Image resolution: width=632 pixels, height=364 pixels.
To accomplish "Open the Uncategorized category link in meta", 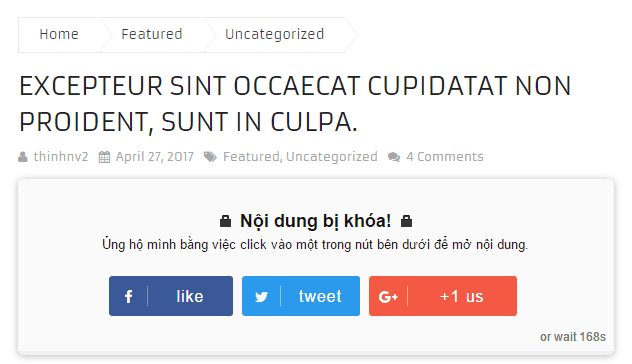I will tap(332, 157).
